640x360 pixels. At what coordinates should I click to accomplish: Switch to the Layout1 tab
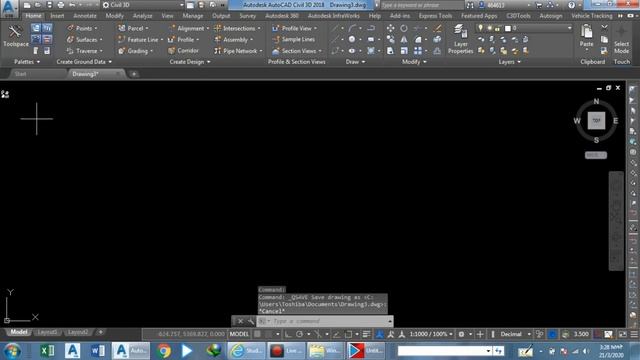coord(47,332)
